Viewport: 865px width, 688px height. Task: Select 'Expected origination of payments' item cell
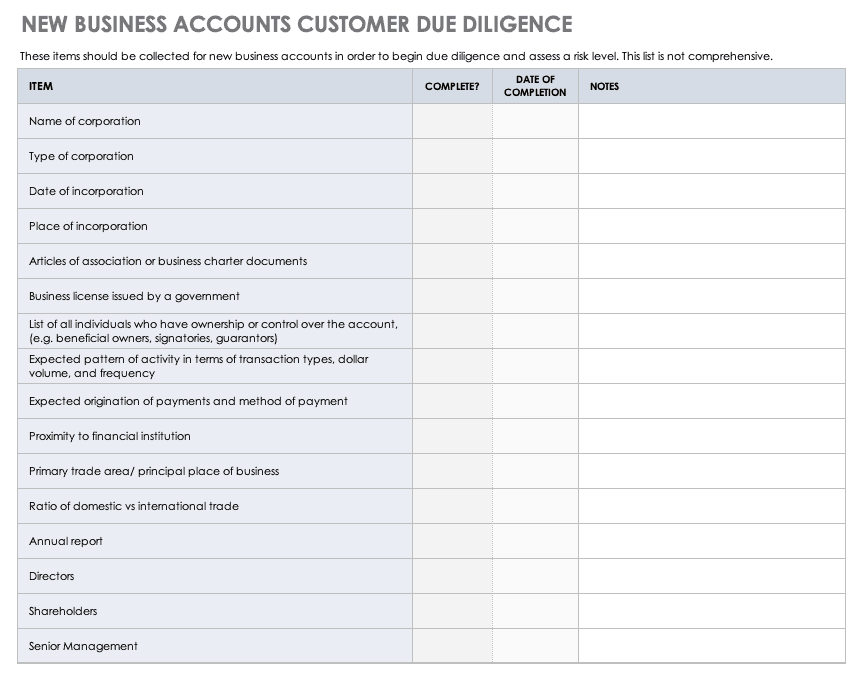coord(215,401)
